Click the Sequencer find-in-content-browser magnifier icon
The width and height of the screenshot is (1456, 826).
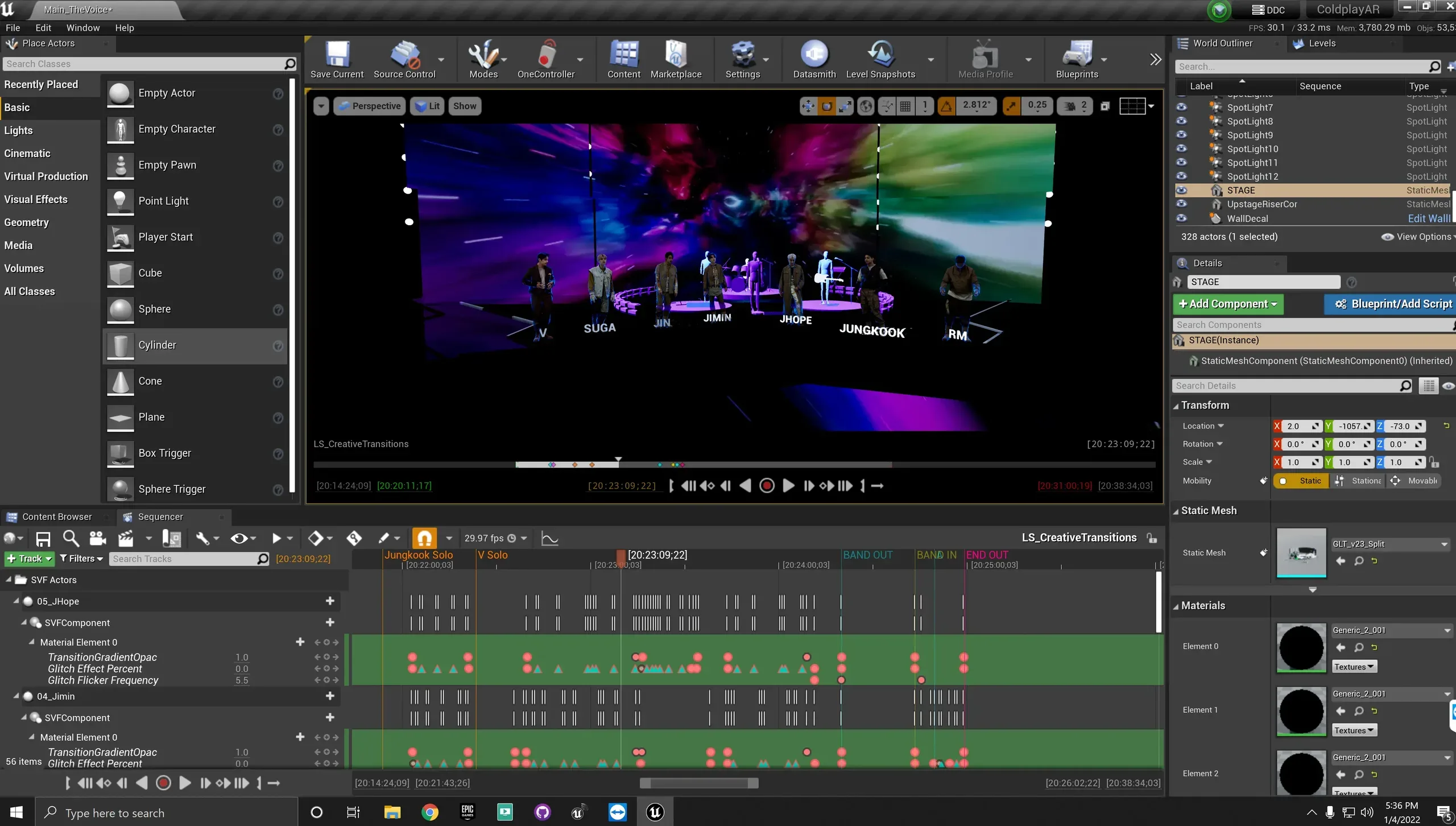coord(71,538)
